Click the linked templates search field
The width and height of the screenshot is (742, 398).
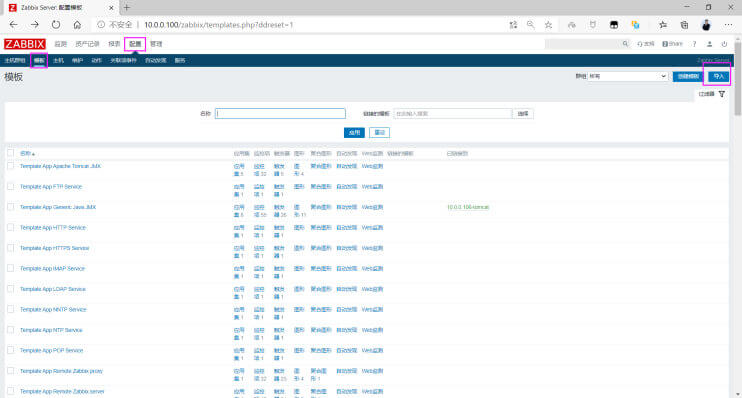[x=452, y=114]
